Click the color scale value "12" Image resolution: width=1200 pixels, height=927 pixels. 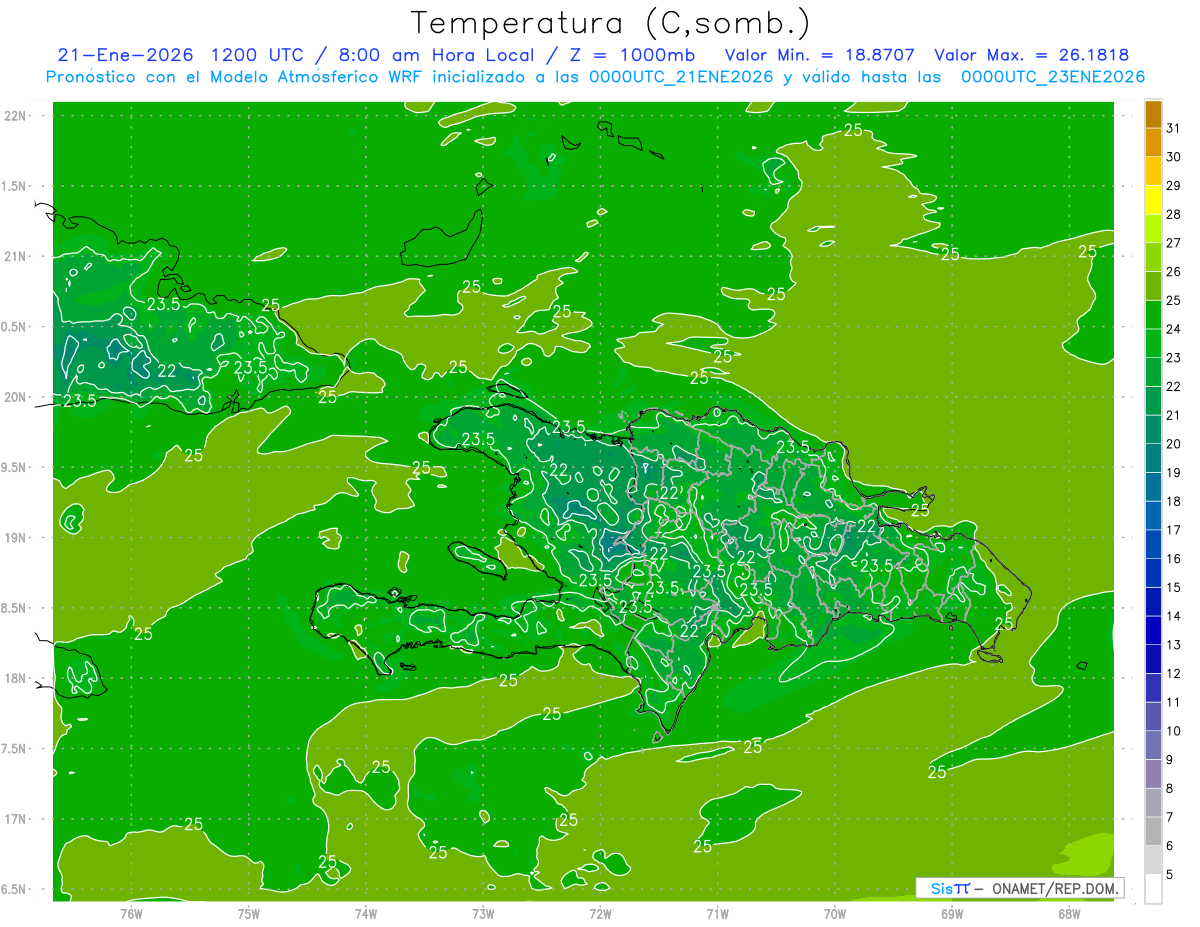1174,673
